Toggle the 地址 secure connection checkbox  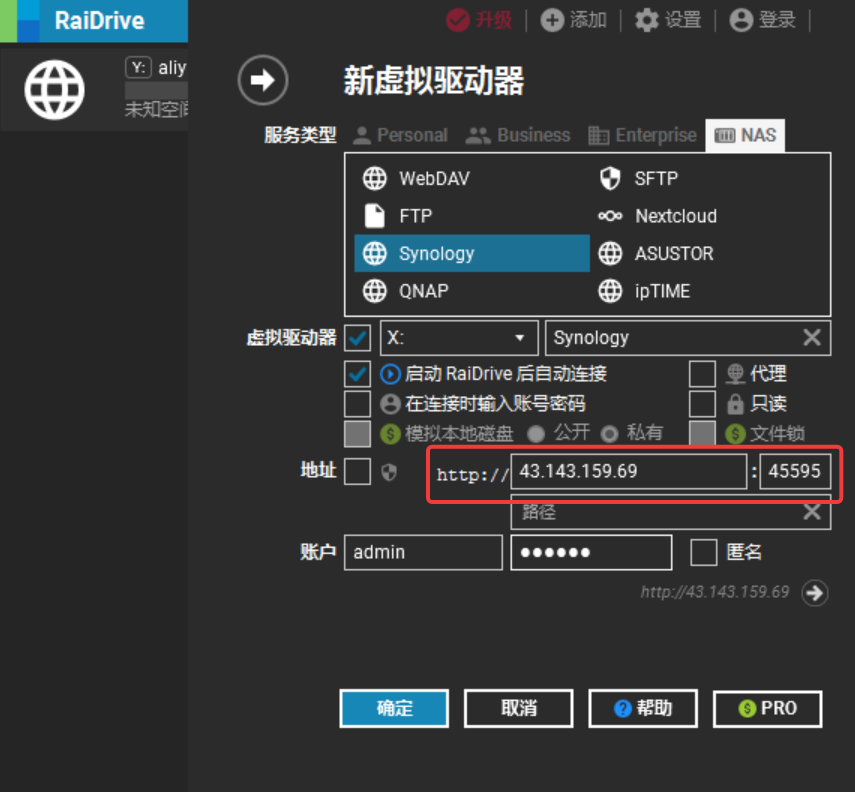(358, 471)
